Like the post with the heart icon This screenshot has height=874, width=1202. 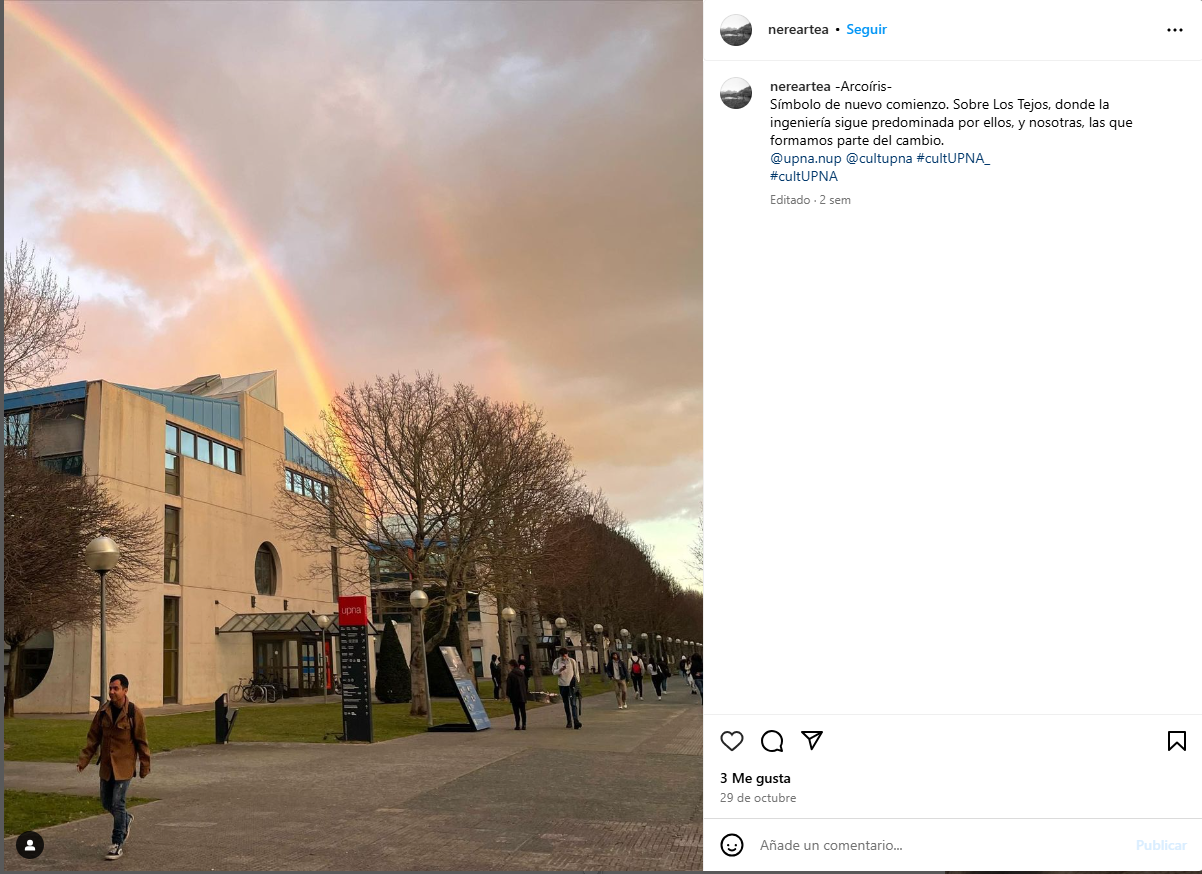click(x=732, y=741)
